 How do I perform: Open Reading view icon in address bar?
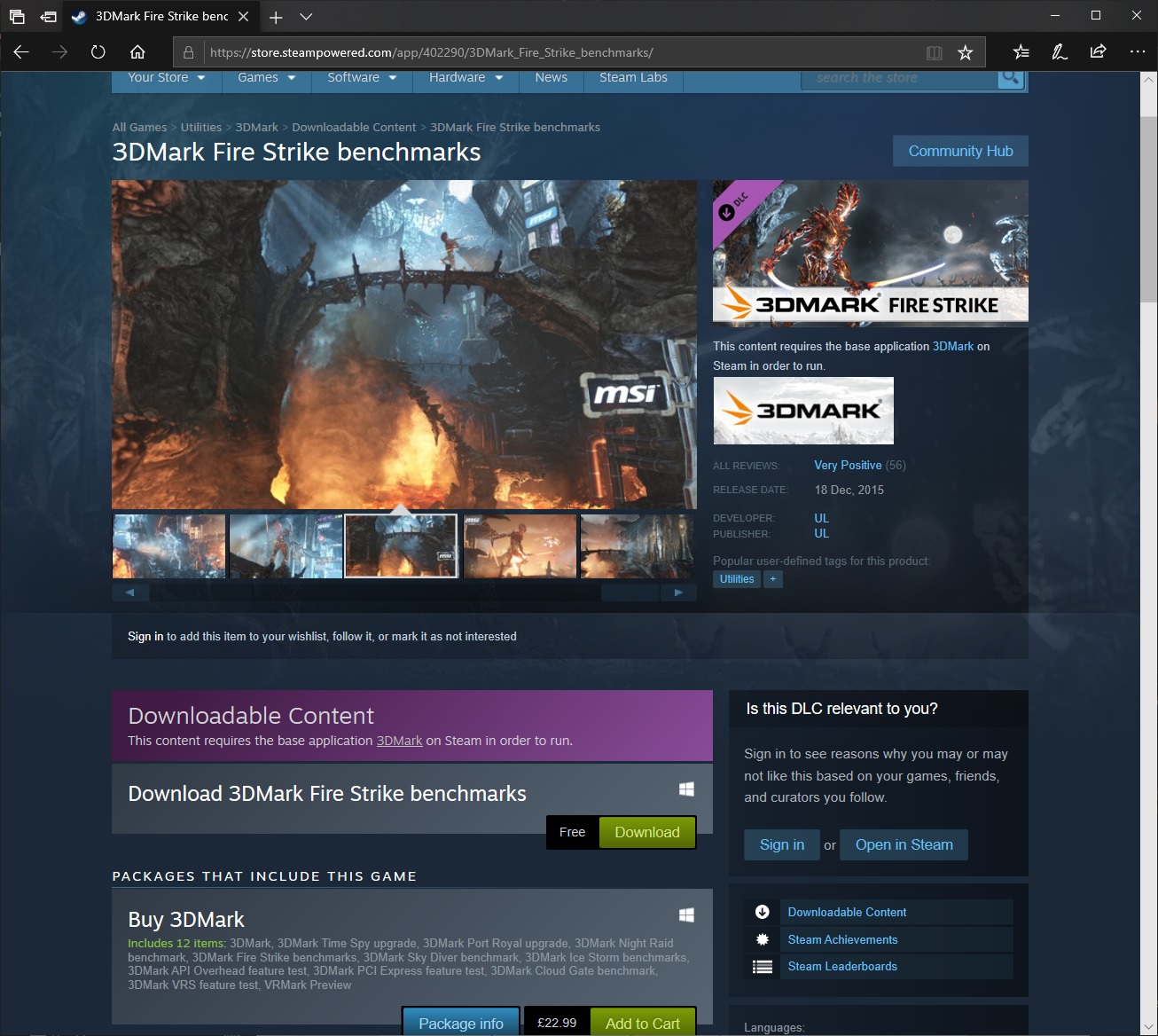click(x=934, y=53)
